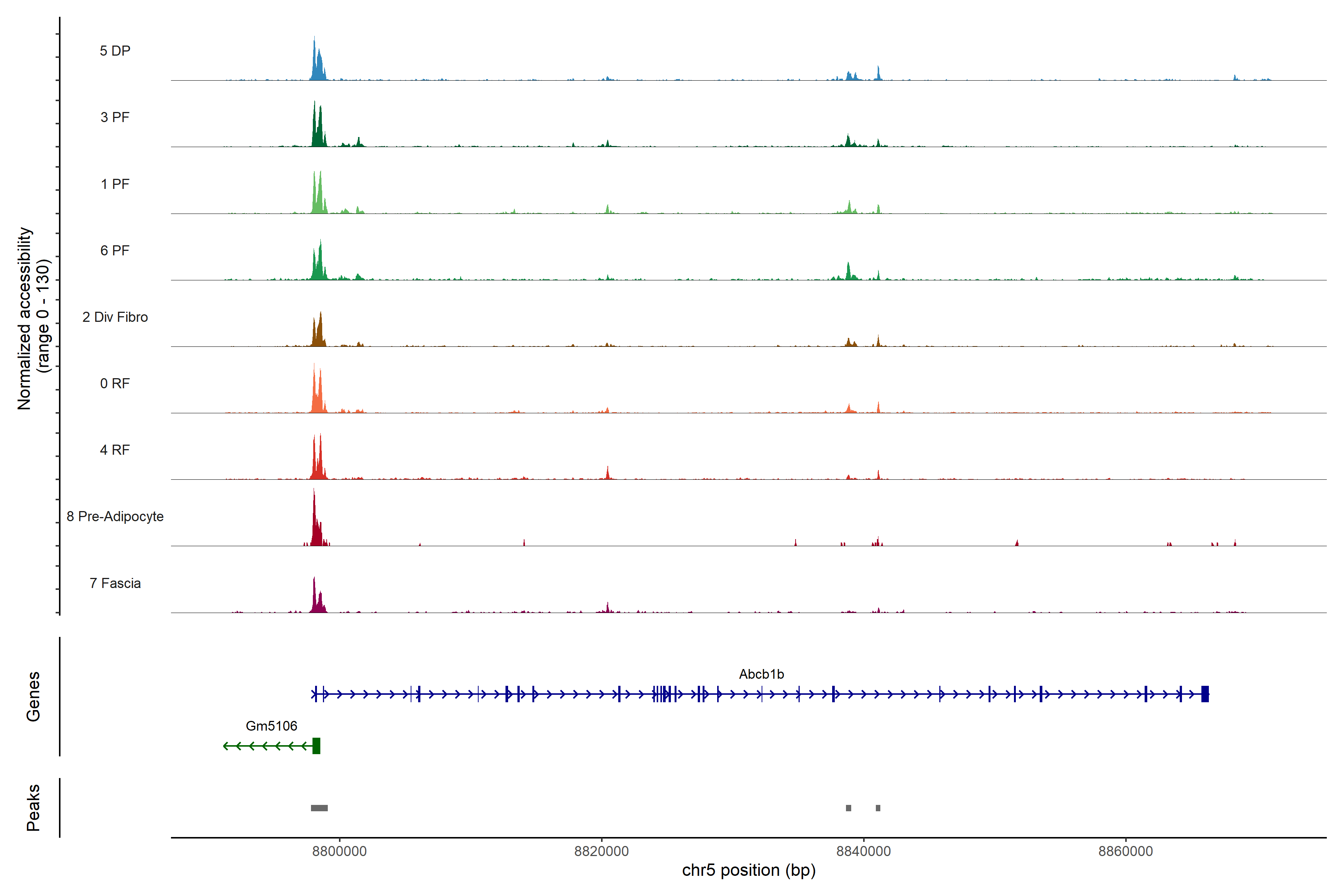Click the wide gray peak bar
Image resolution: width=1344 pixels, height=896 pixels.
320,808
